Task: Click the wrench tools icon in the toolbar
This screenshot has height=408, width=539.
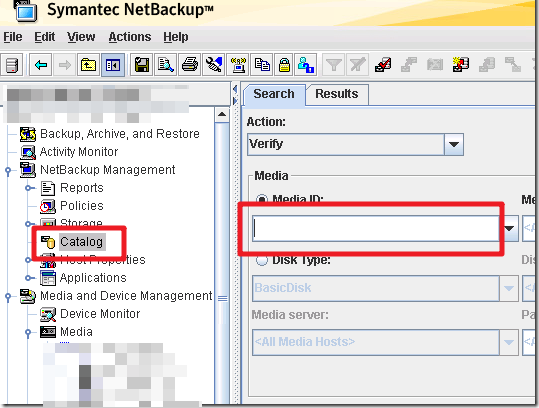Action: 214,65
